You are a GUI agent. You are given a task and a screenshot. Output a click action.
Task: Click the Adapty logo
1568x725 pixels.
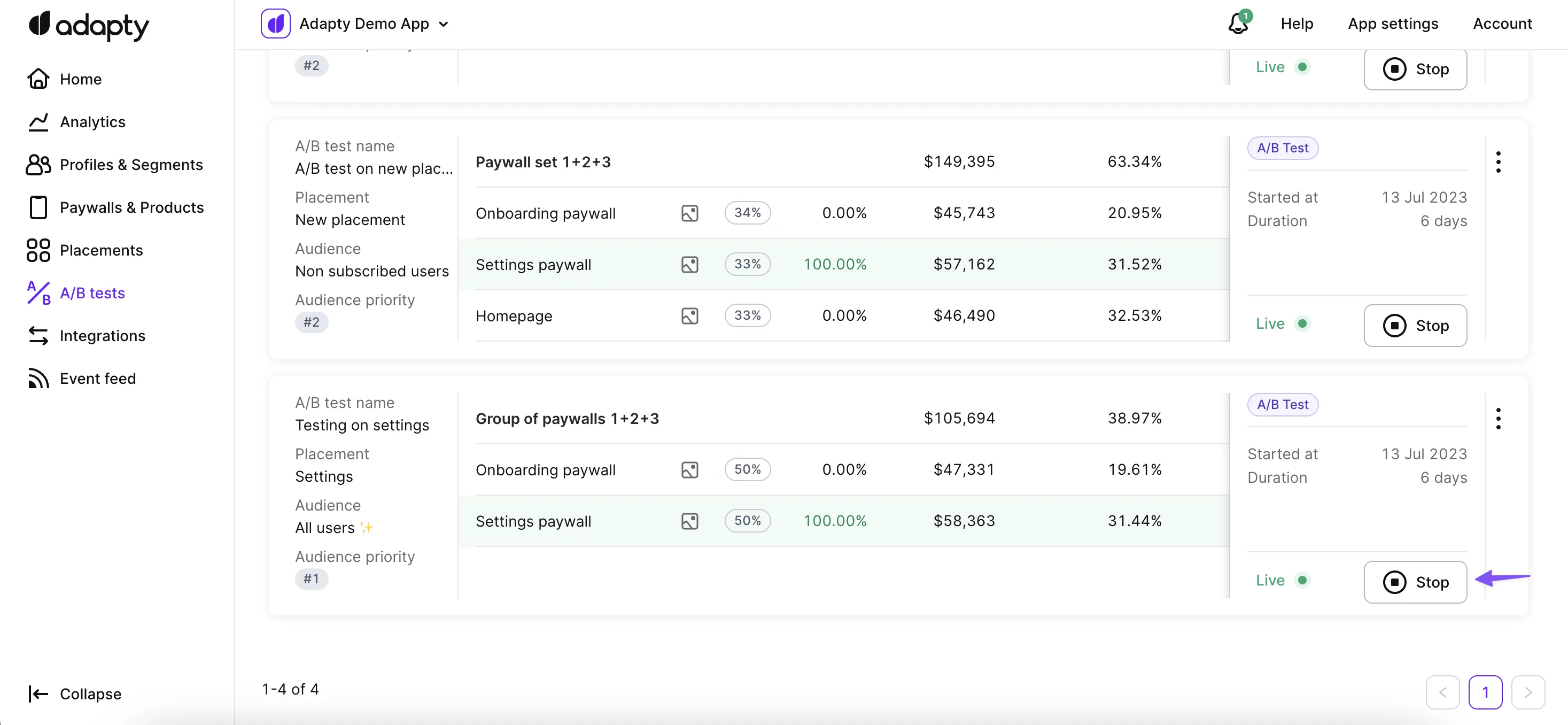pyautogui.click(x=88, y=25)
